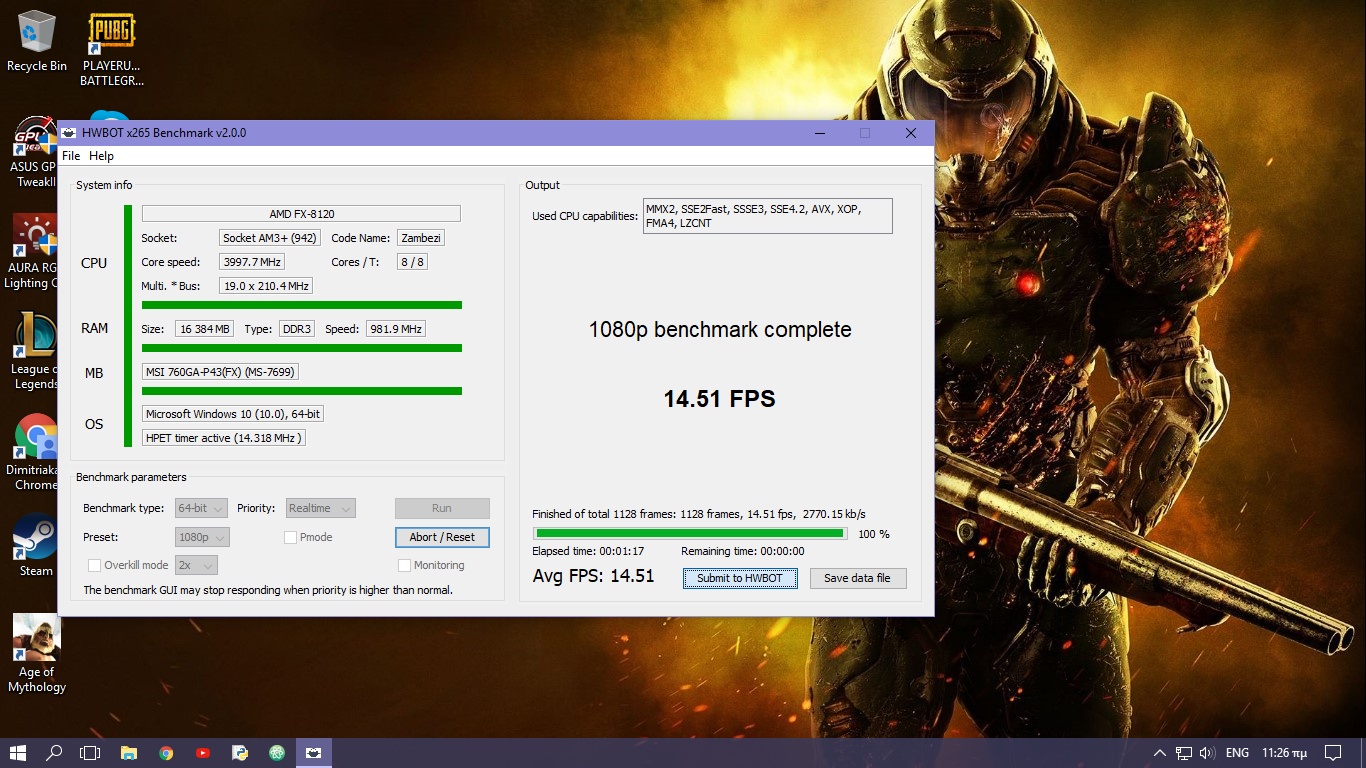This screenshot has height=768, width=1366.
Task: Select HWBOT x265 Benchmark taskbar button
Action: click(x=314, y=753)
